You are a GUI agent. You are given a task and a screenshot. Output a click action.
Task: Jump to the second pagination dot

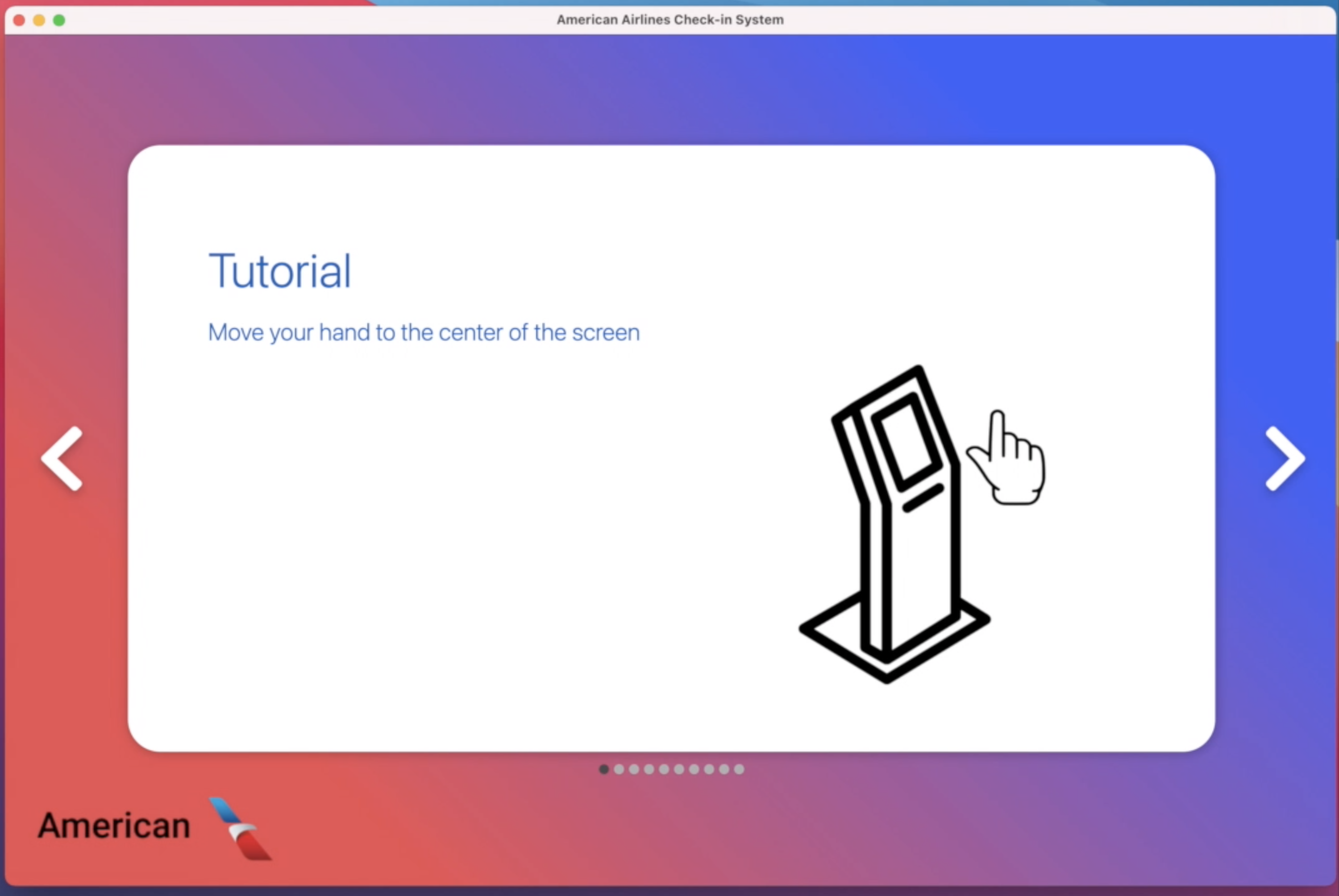pyautogui.click(x=619, y=769)
